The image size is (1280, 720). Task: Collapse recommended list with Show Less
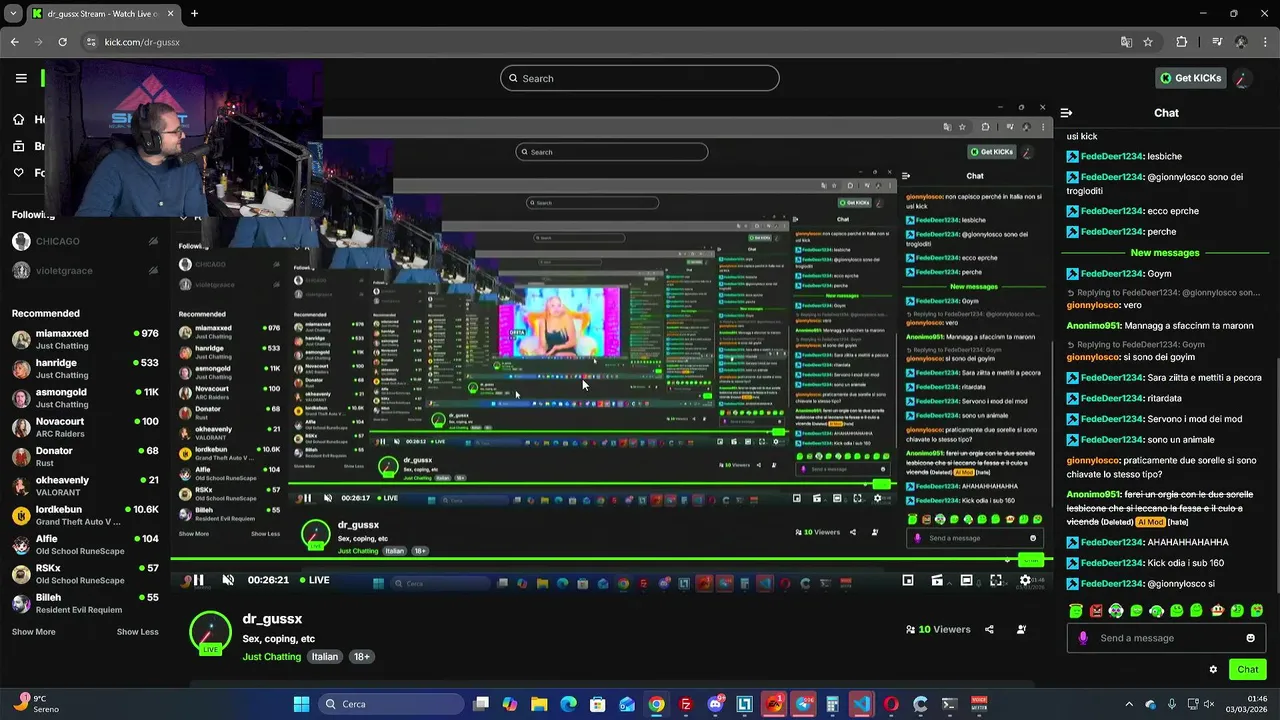pos(137,632)
